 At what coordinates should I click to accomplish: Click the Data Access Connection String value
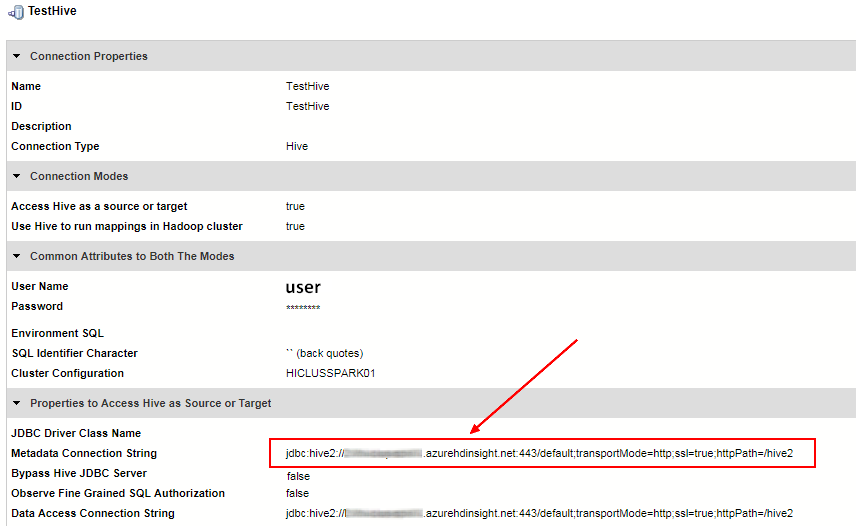(539, 513)
